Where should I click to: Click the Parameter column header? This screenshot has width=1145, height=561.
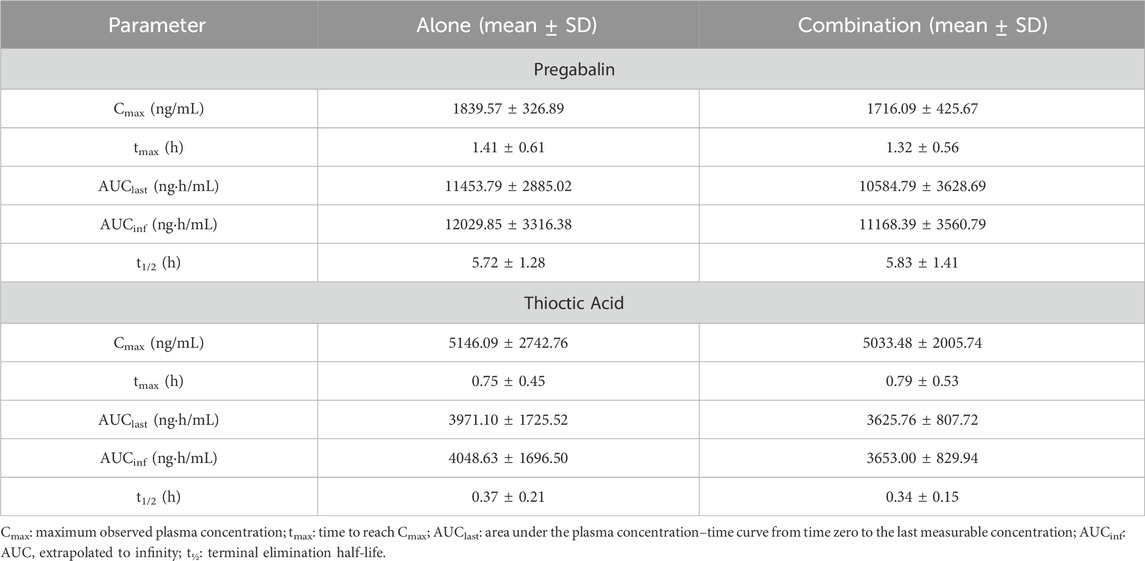[158, 24]
